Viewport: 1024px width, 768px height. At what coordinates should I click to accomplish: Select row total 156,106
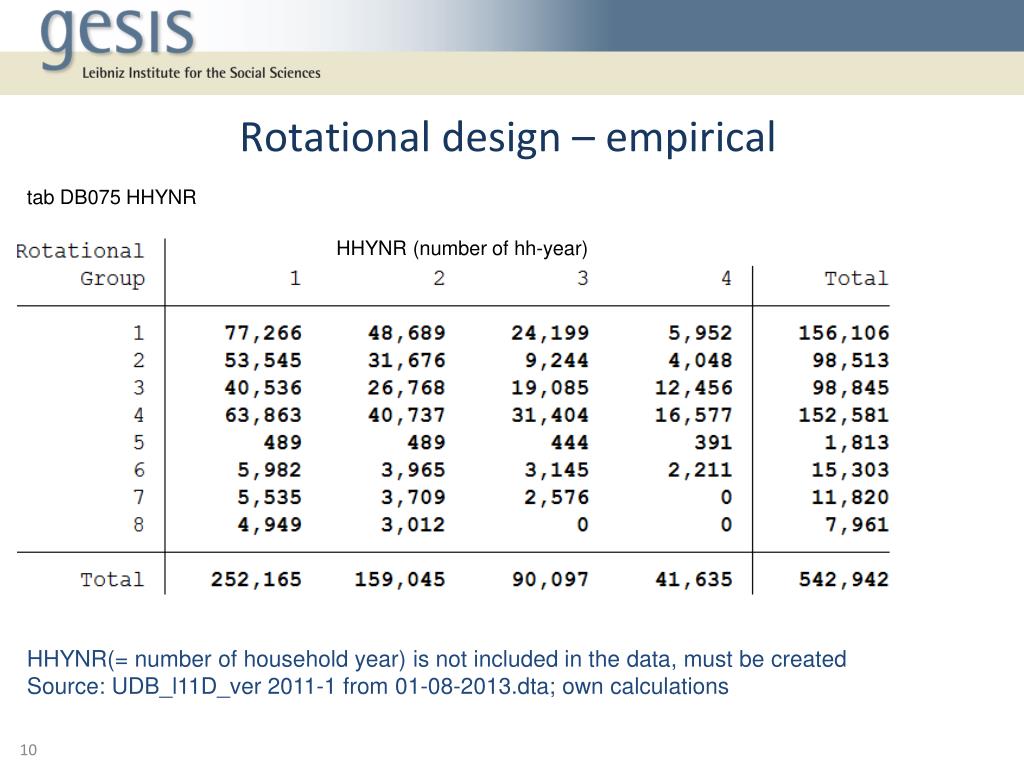(x=844, y=333)
